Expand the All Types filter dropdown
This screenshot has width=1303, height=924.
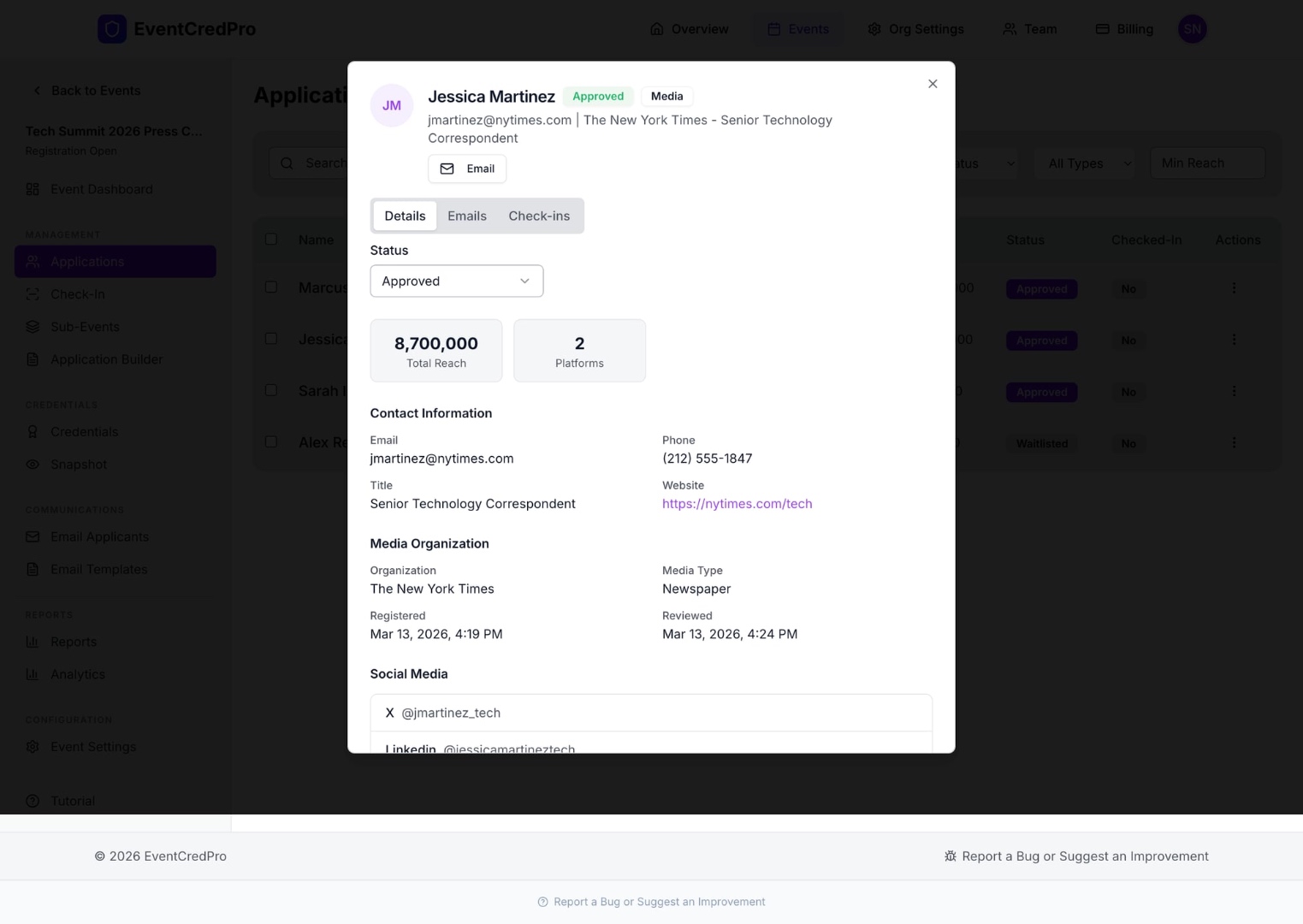pyautogui.click(x=1084, y=163)
